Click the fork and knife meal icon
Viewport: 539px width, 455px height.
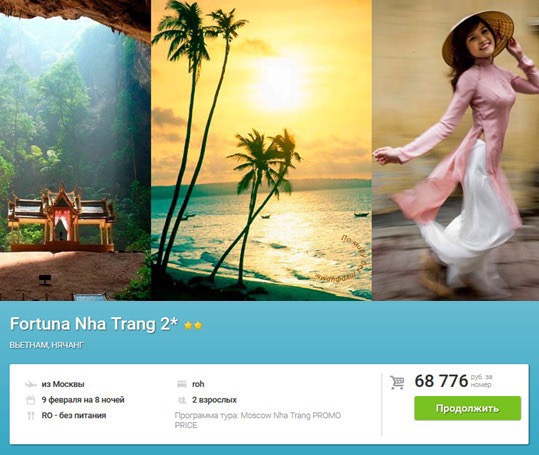coord(31,415)
